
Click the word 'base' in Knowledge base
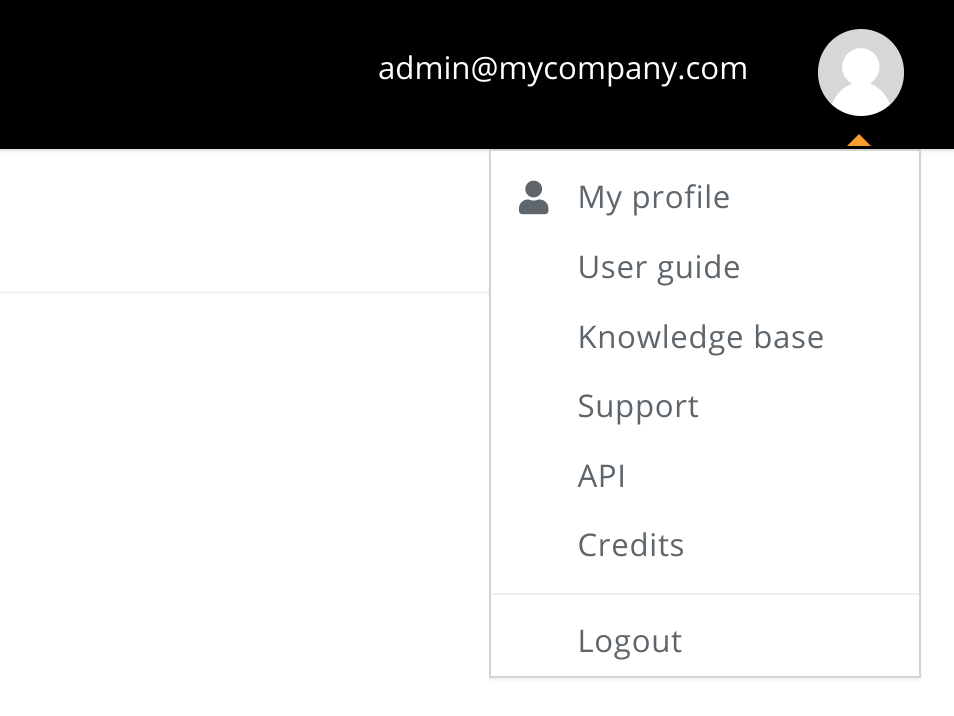coord(789,337)
